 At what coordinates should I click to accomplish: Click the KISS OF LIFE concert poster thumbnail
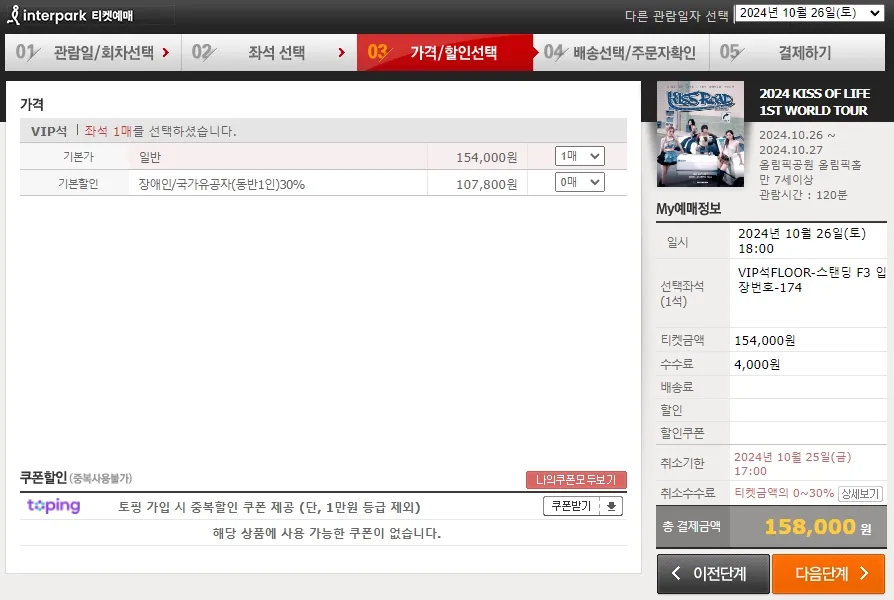(700, 135)
